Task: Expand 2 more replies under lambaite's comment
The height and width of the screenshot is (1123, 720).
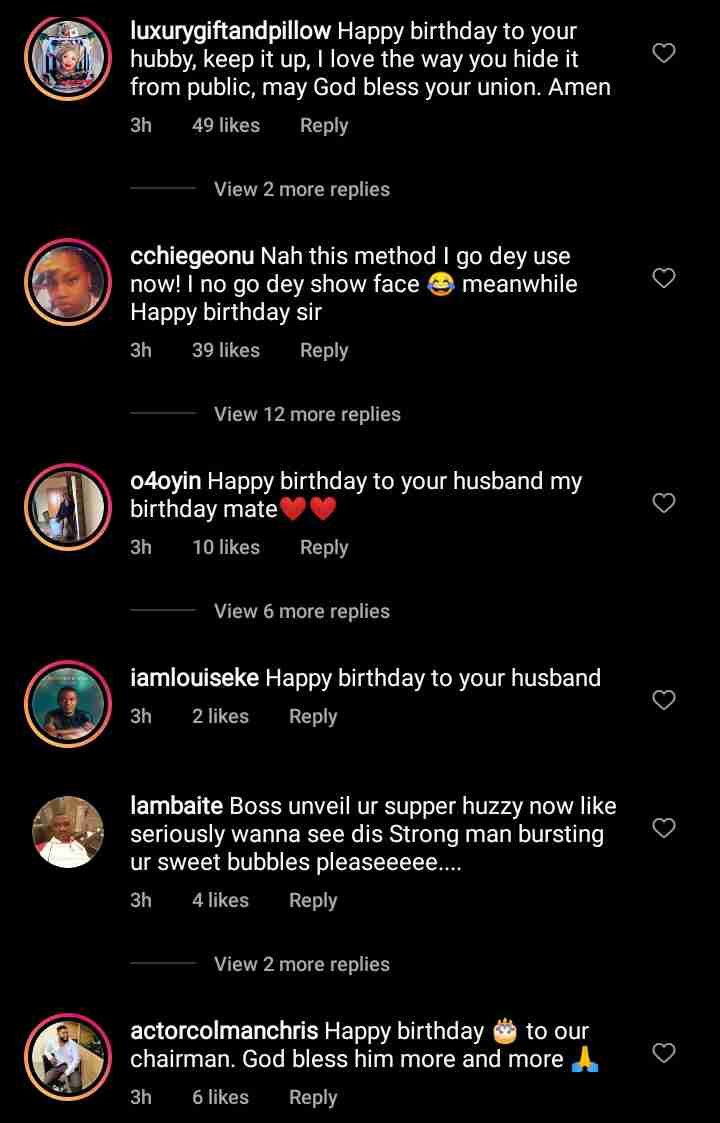Action: coord(301,964)
